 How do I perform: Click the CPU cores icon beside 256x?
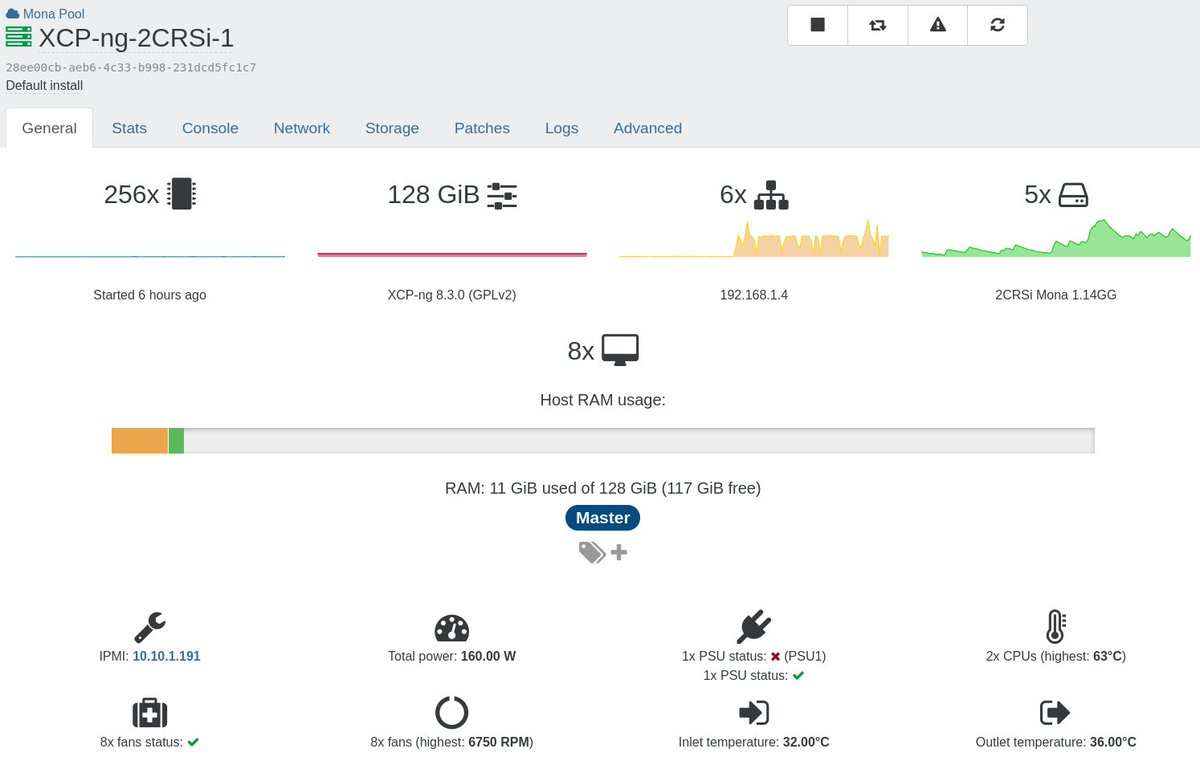pyautogui.click(x=182, y=194)
